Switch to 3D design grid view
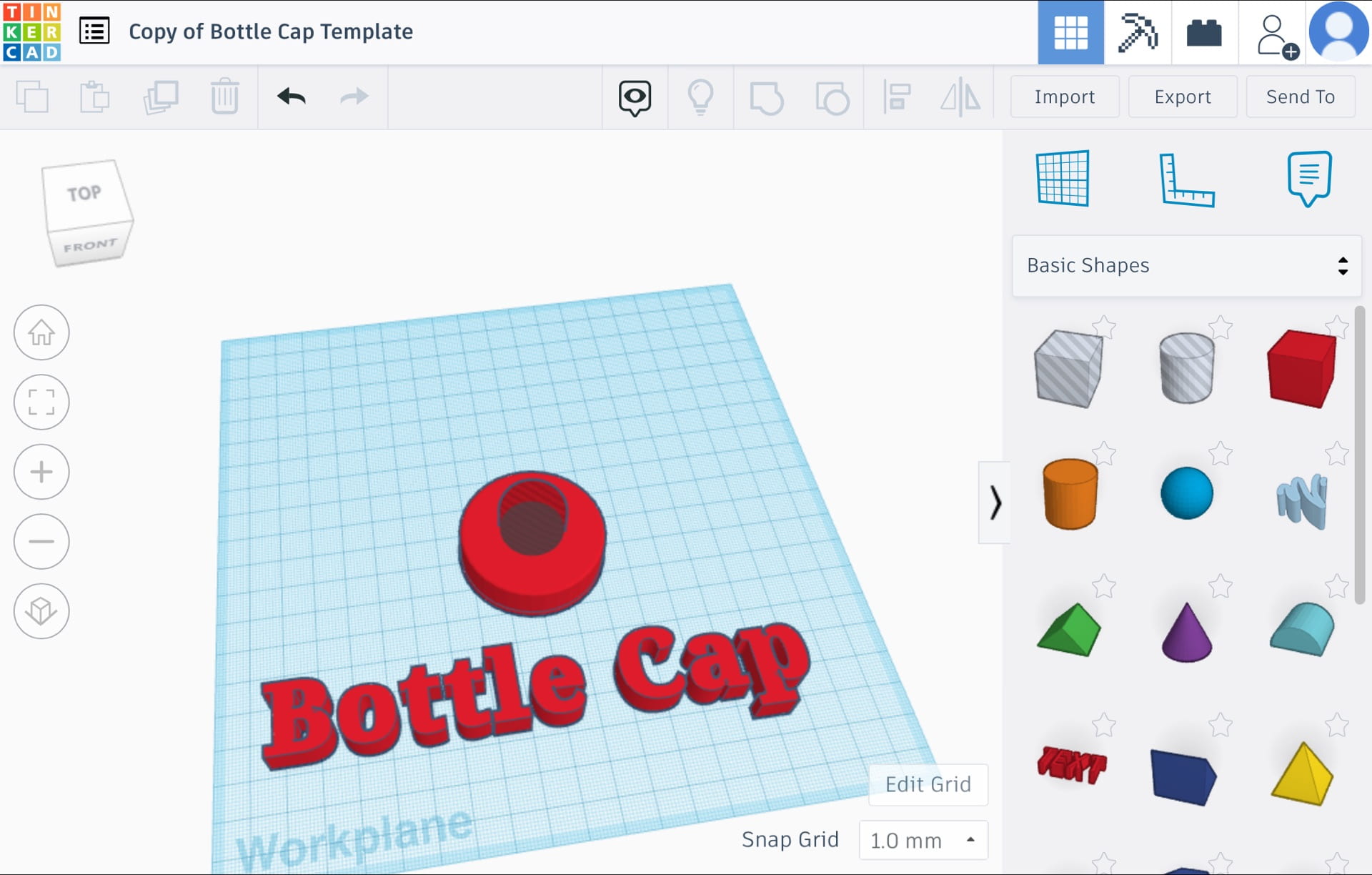Screen dimensions: 1372x875 tap(1070, 32)
